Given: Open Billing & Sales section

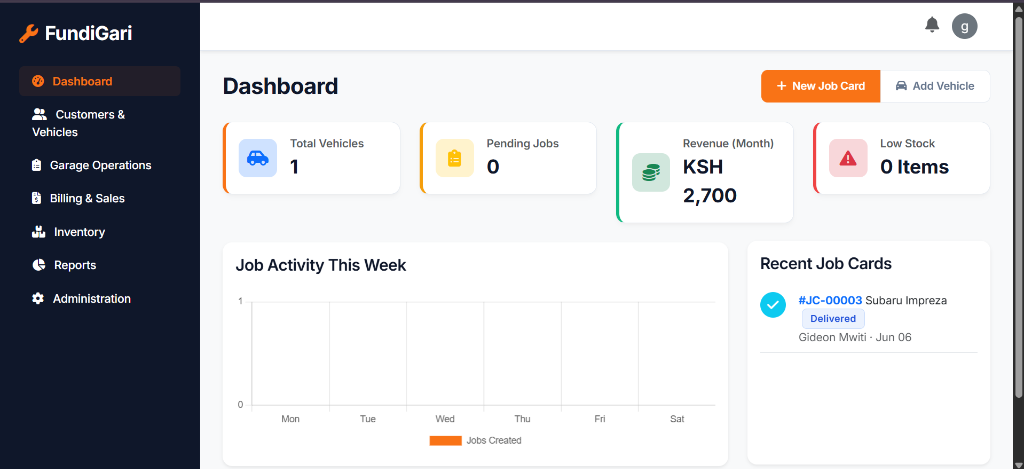Looking at the screenshot, I should click(x=100, y=198).
